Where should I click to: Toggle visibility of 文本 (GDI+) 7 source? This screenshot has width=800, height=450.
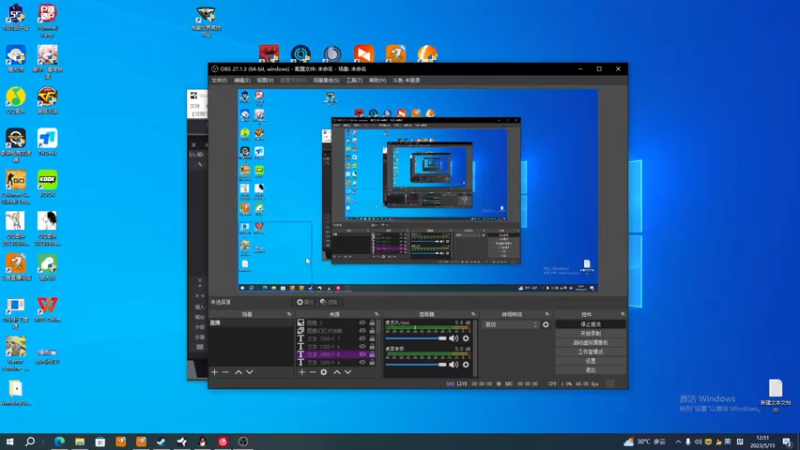click(x=362, y=339)
